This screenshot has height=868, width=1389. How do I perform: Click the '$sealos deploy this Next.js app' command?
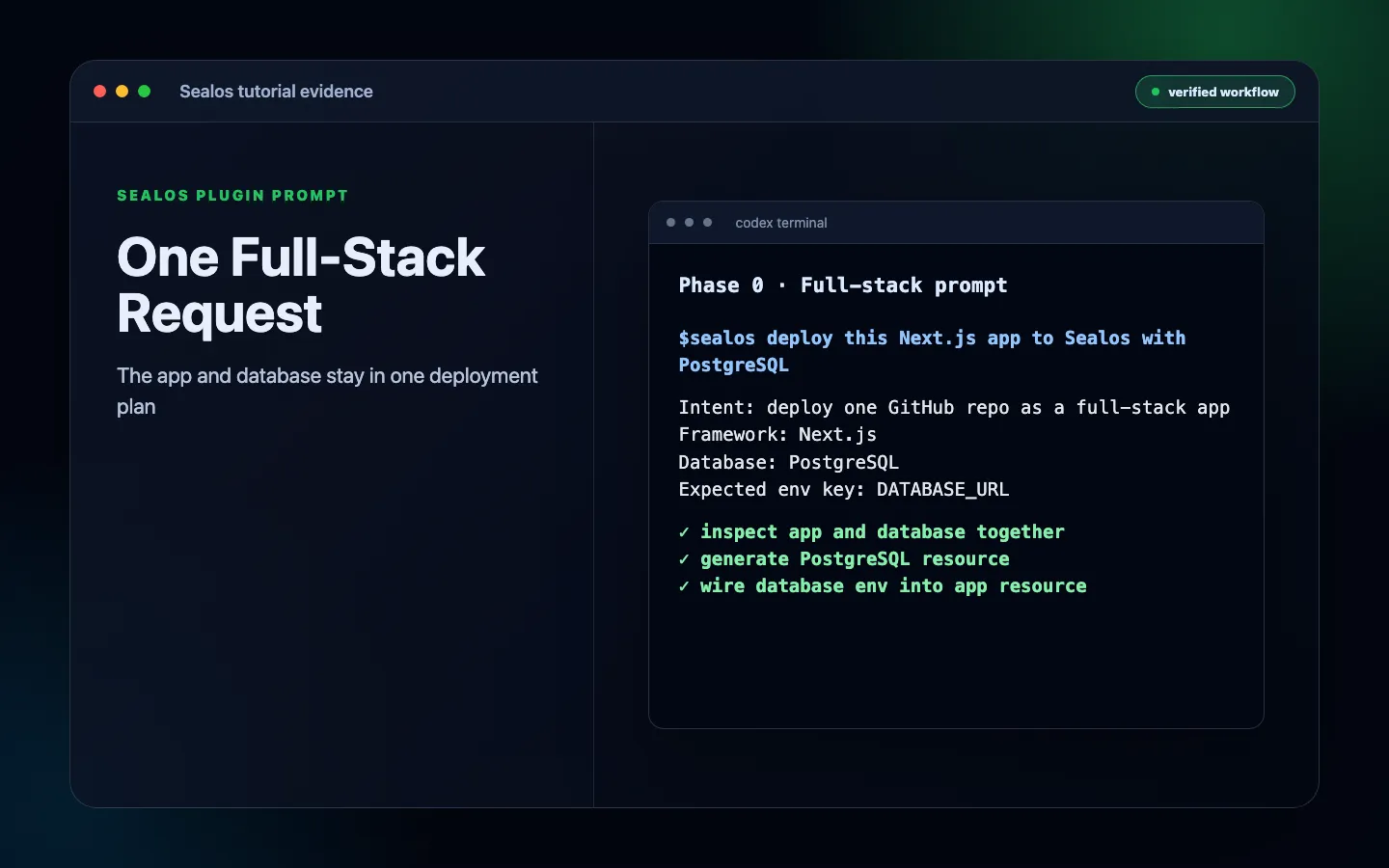coord(932,351)
